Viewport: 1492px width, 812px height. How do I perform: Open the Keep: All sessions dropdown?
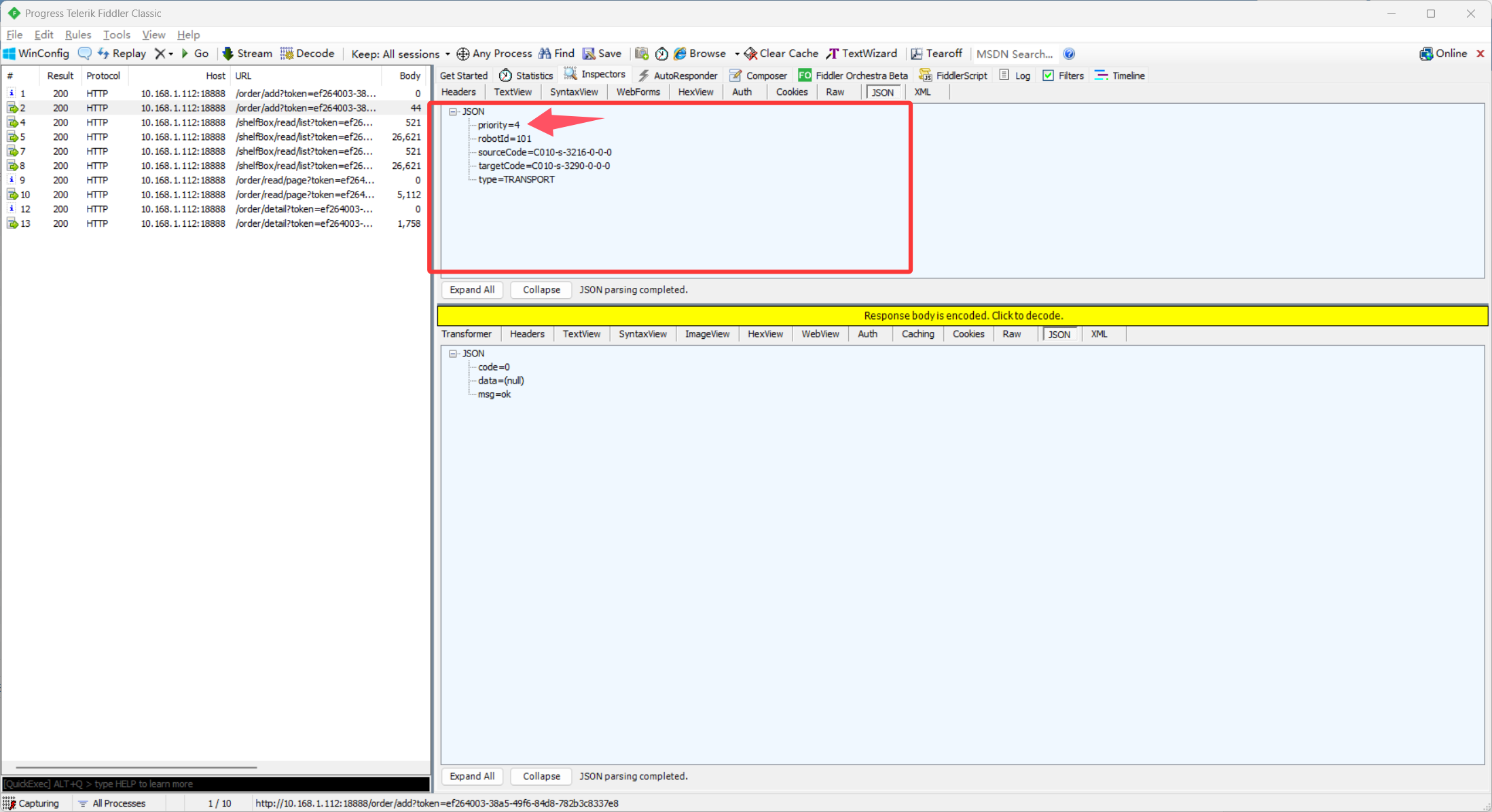[x=401, y=54]
